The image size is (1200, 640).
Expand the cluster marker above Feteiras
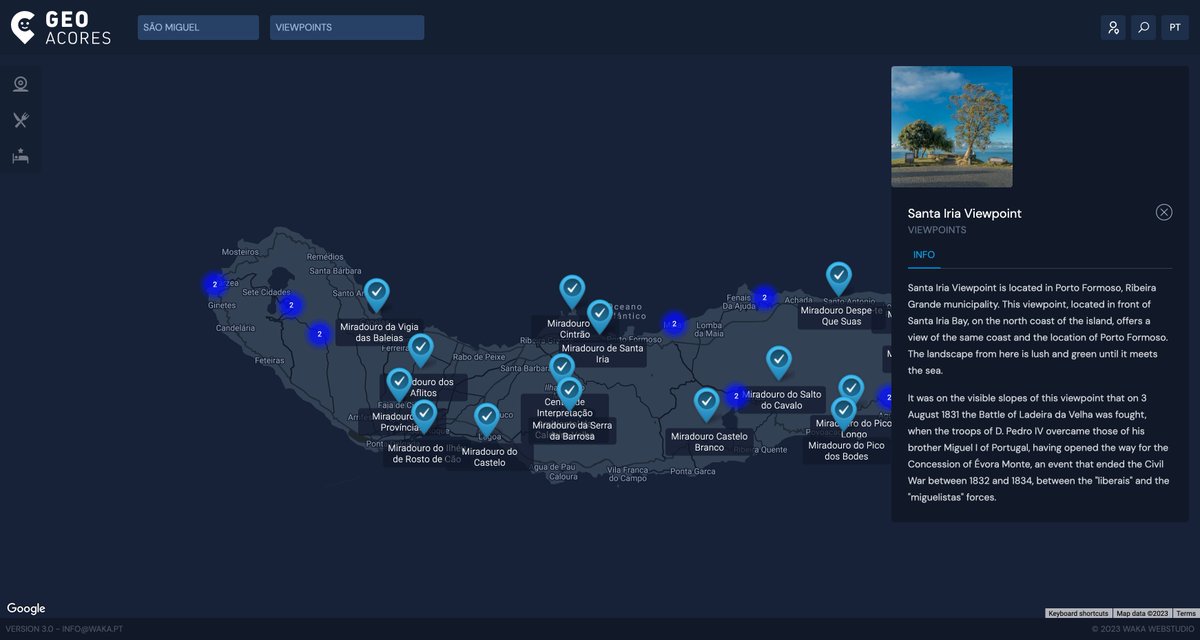[319, 334]
